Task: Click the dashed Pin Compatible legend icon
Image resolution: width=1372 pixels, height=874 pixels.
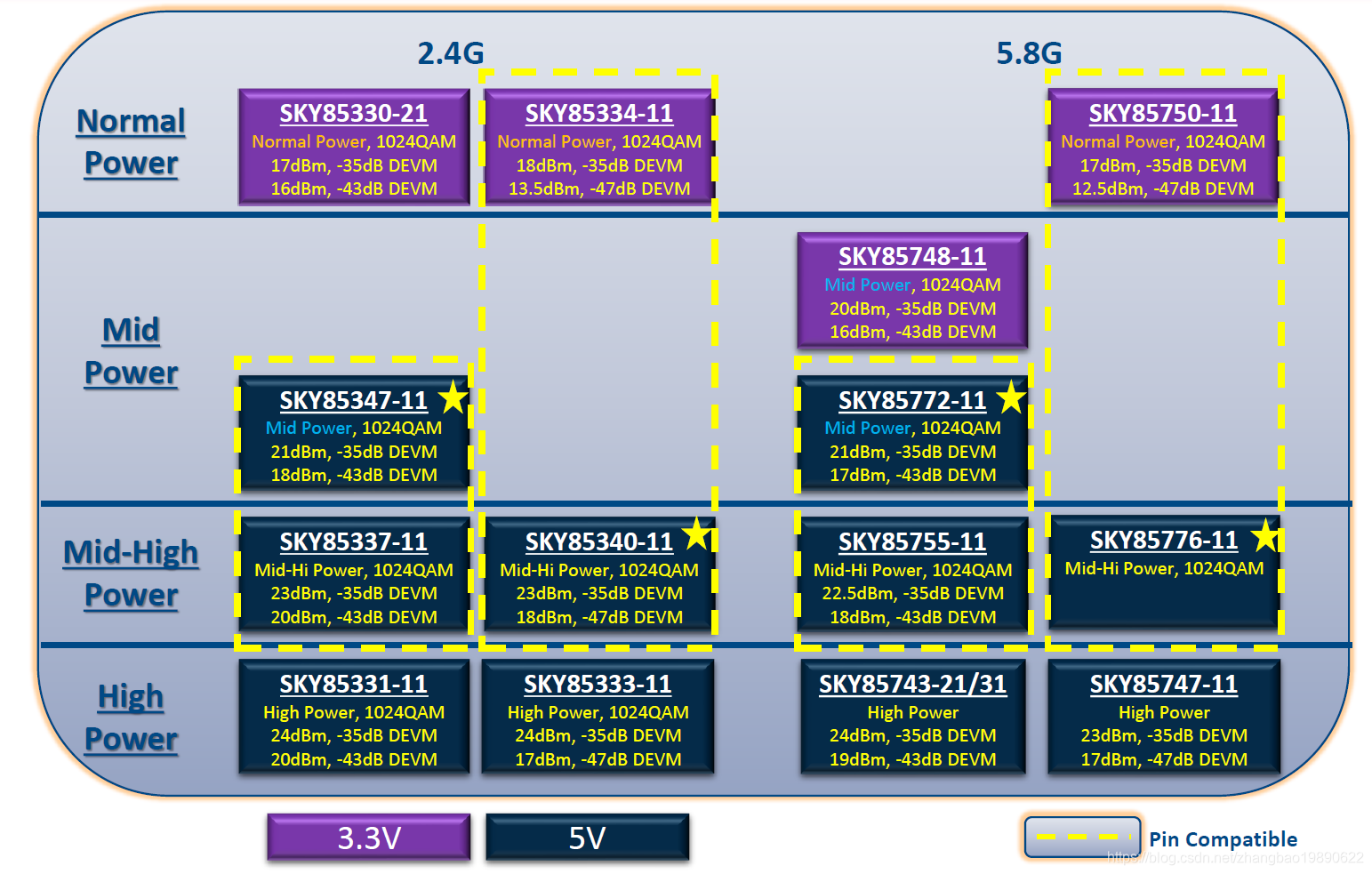Action: pyautogui.click(x=1083, y=837)
